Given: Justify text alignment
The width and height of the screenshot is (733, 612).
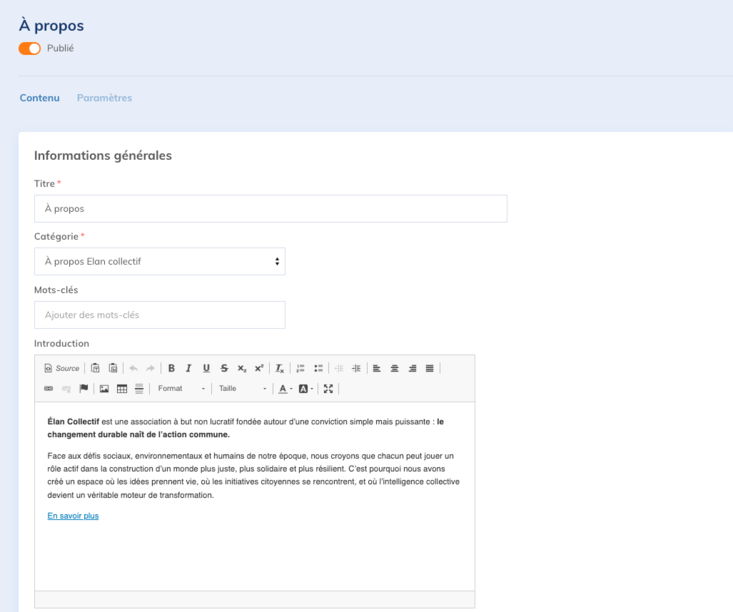Looking at the screenshot, I should point(430,368).
